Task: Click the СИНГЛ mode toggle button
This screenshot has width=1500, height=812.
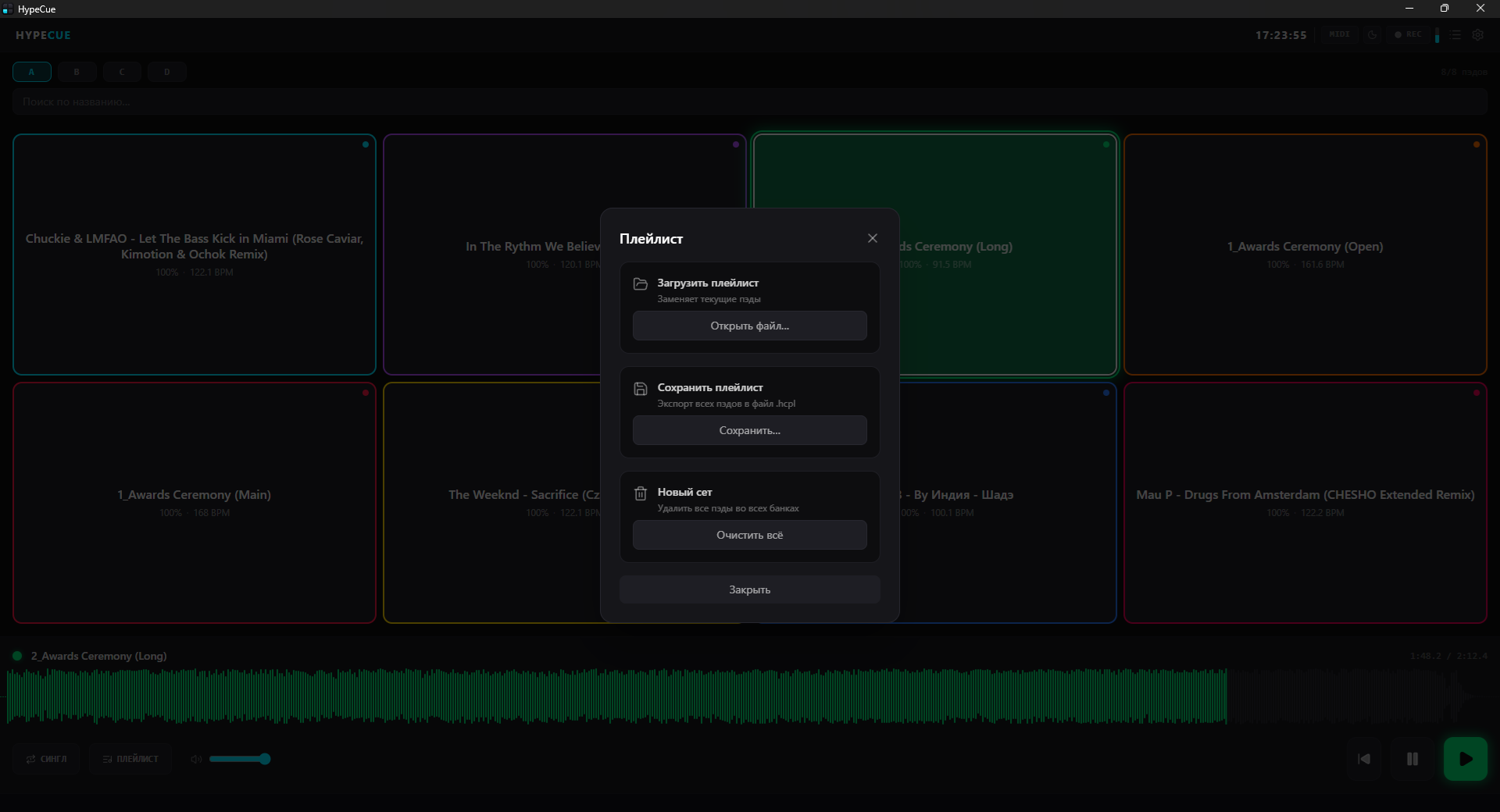Action: (x=46, y=759)
